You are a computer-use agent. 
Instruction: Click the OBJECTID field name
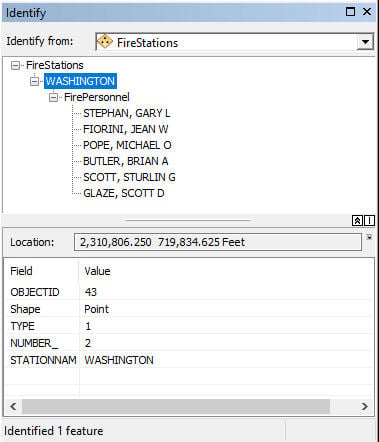(x=35, y=292)
